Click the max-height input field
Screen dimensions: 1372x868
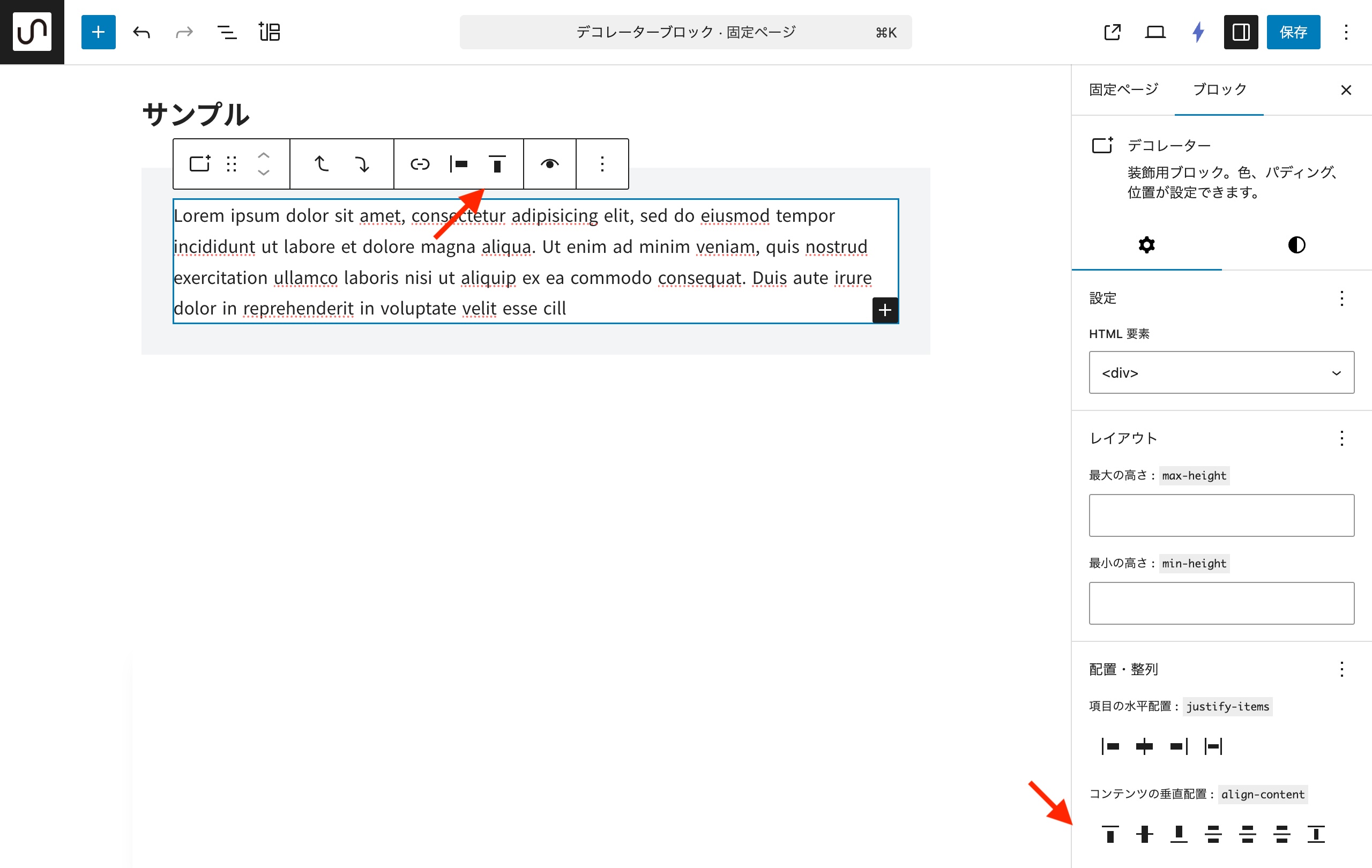pos(1221,515)
